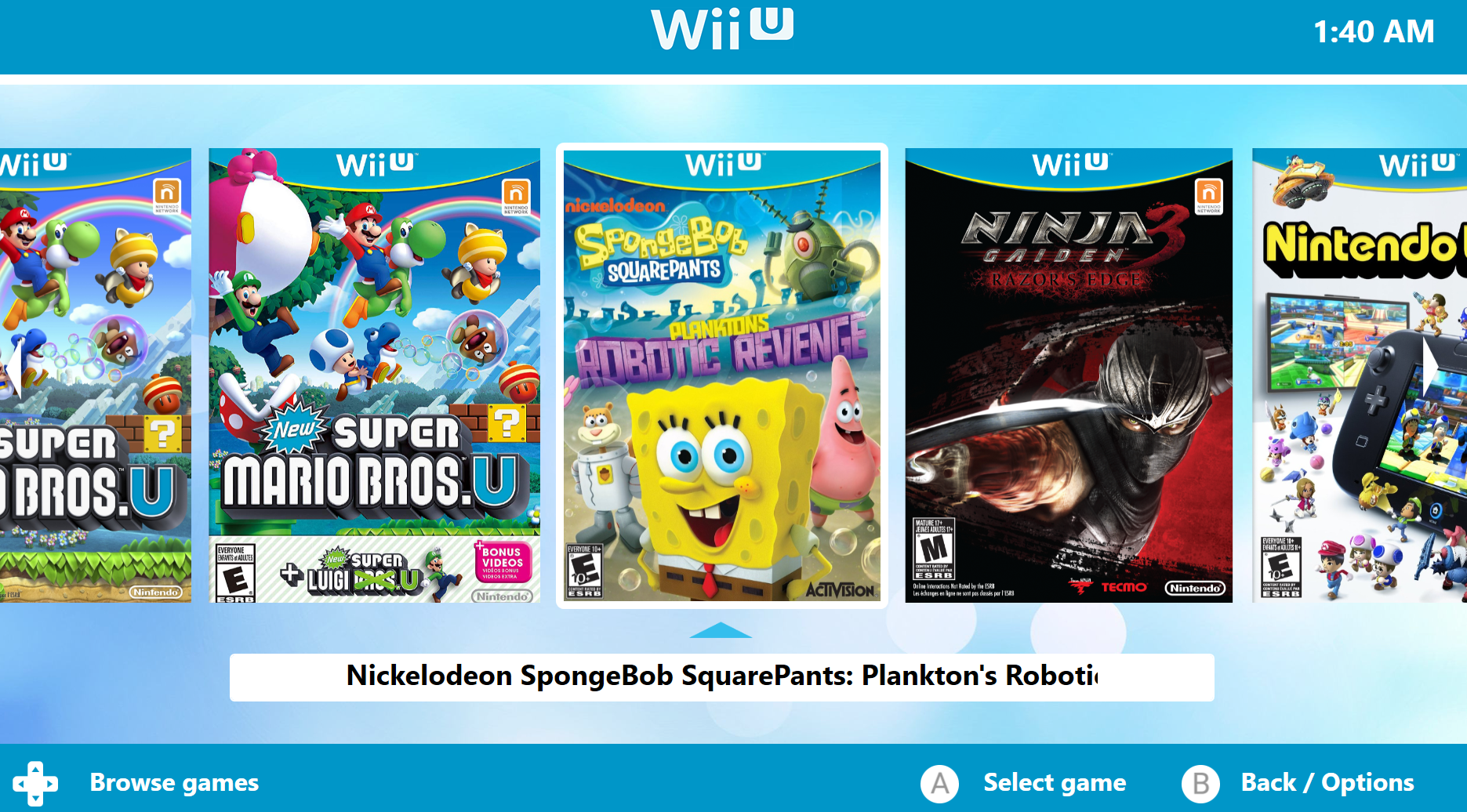Viewport: 1467px width, 812px height.
Task: Select the partially visible Mario Bros. U cover
Action: (96, 375)
